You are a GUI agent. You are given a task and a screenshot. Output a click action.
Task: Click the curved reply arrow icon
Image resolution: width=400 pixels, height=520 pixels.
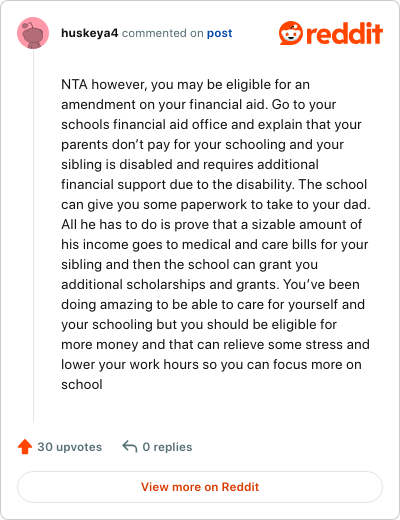[x=130, y=447]
